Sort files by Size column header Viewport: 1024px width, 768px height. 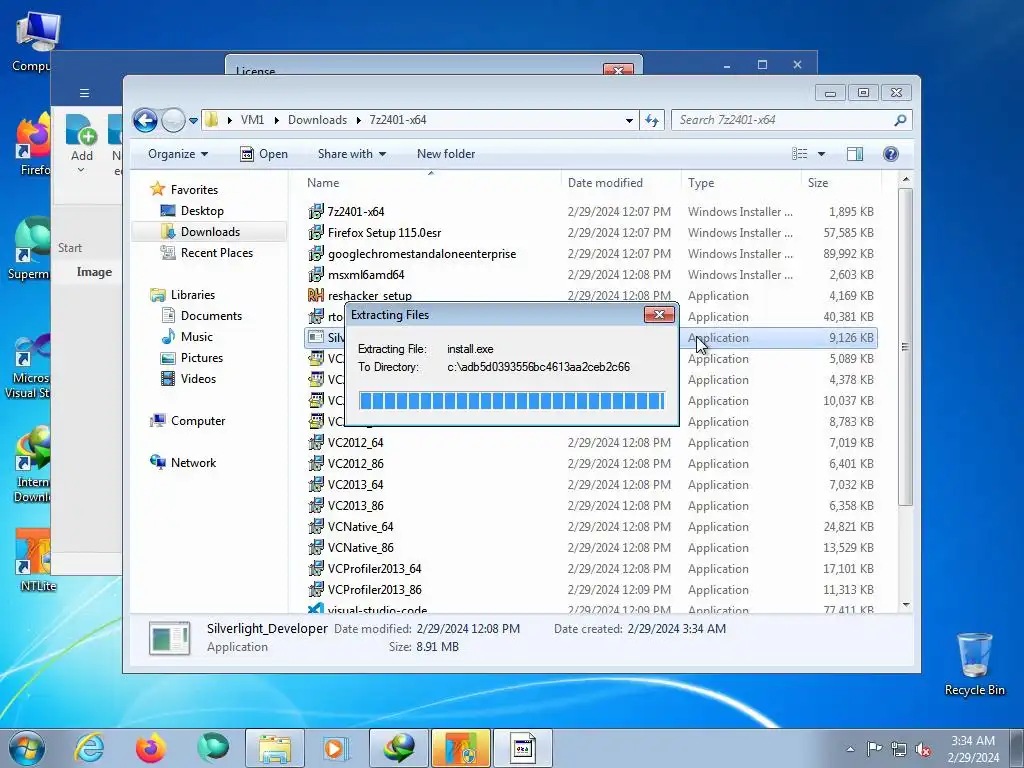pos(841,183)
